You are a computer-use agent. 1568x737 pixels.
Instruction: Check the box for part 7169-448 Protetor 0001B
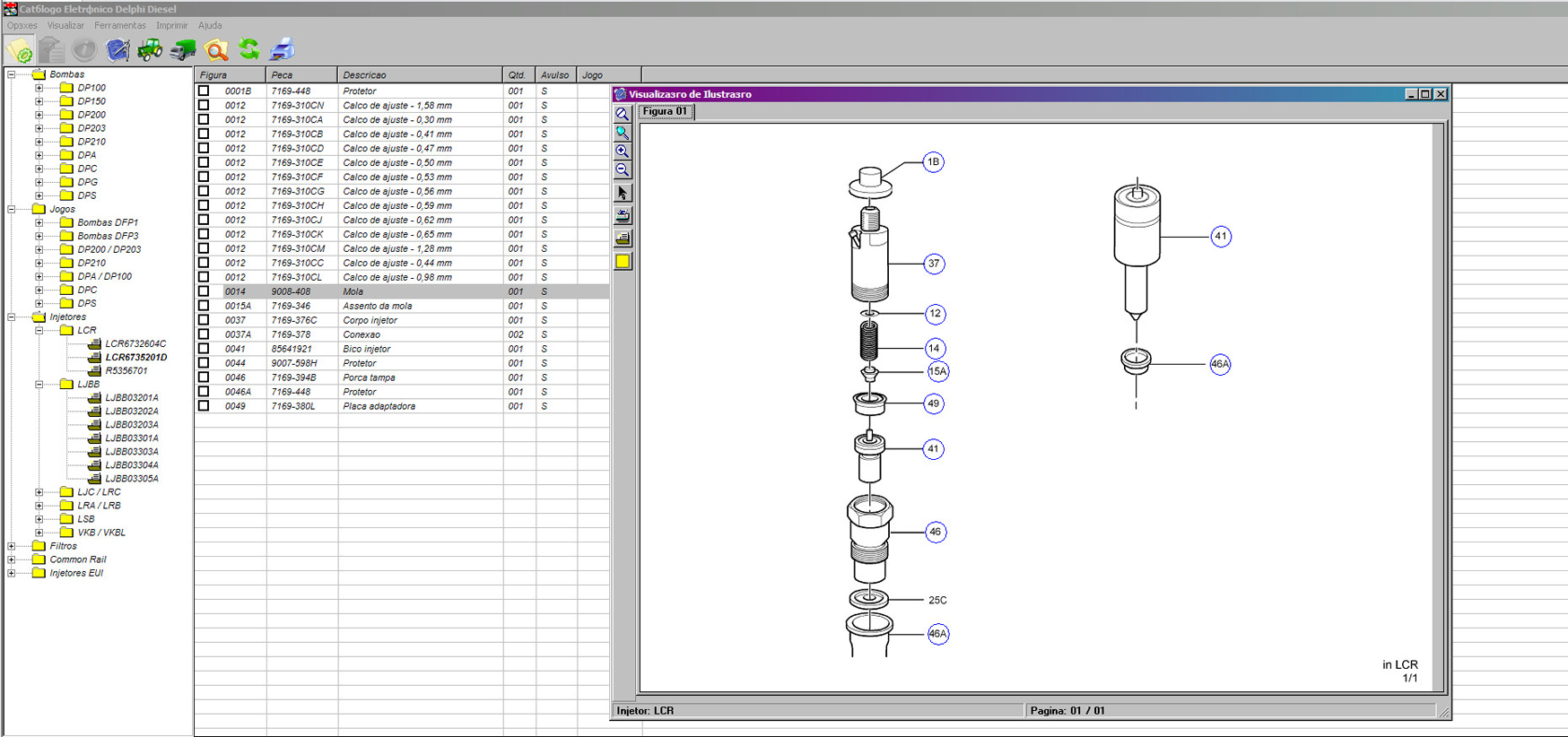click(204, 91)
